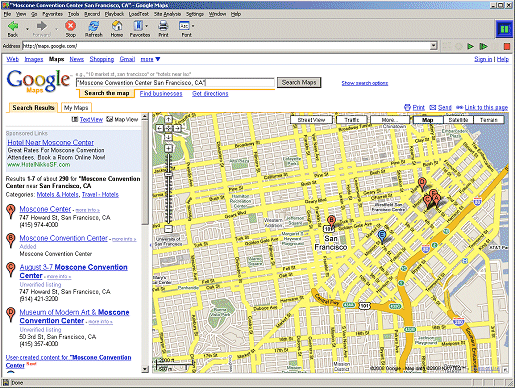Viewport: 515px width, 388px height.
Task: Click the map pan-up arrow control
Action: coord(168,120)
